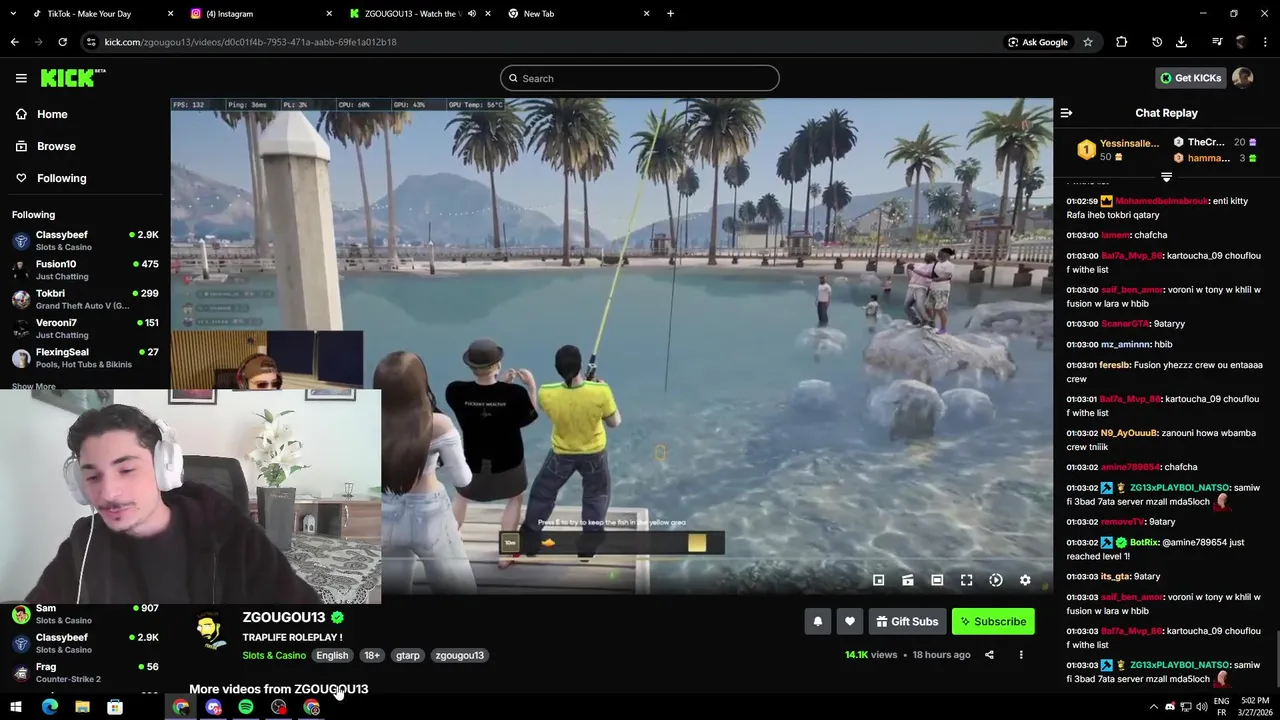The image size is (1280, 720).
Task: Switch to TikTok - Make Your Day tab
Action: 99,14
